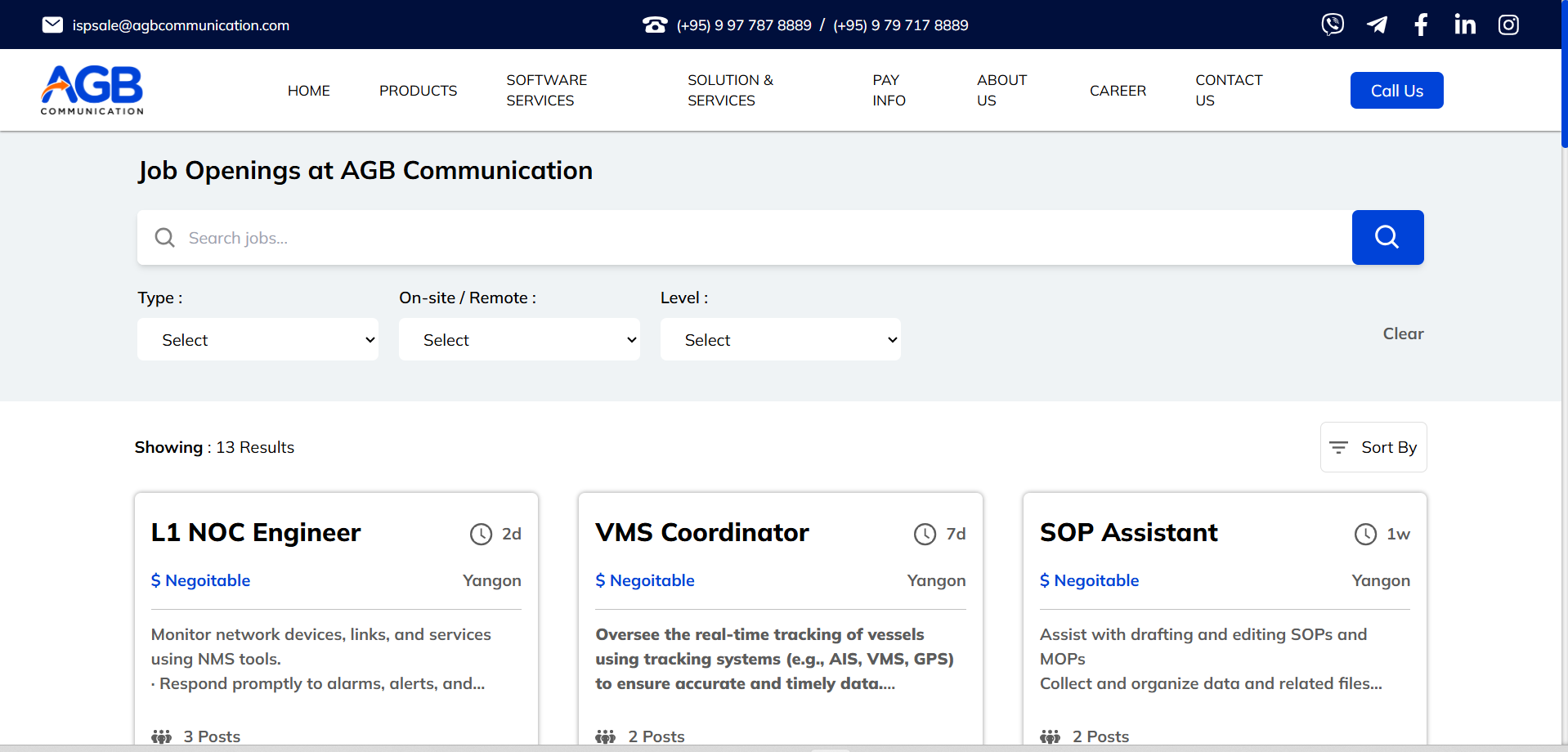Click the blue search magnifier button
Image resolution: width=1568 pixels, height=752 pixels.
pos(1387,237)
